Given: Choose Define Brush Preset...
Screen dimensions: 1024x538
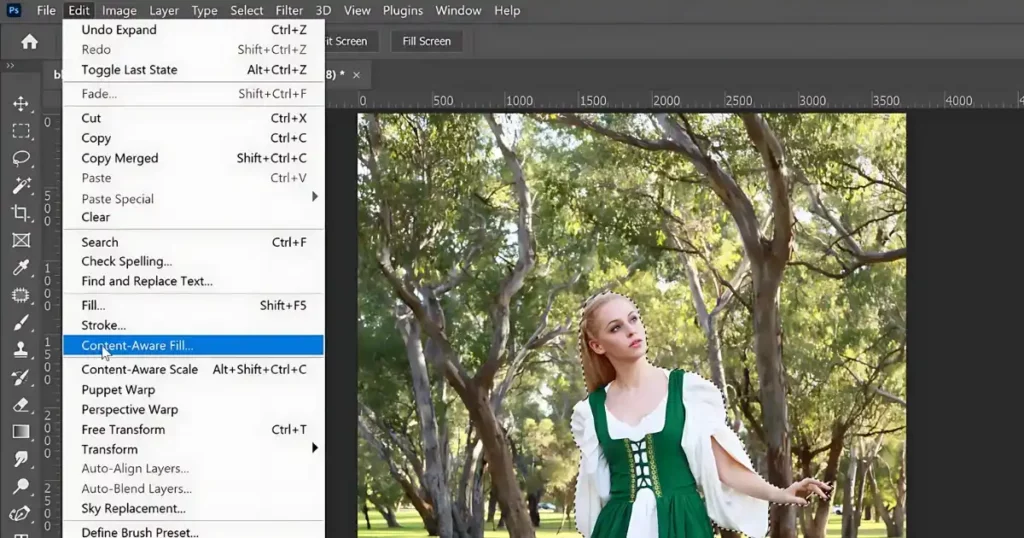Looking at the screenshot, I should coord(193,531).
